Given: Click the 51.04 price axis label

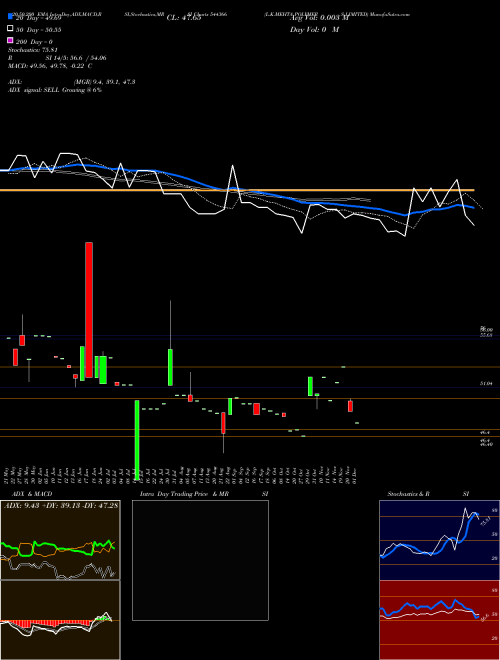Looking at the screenshot, I should click(x=486, y=383).
